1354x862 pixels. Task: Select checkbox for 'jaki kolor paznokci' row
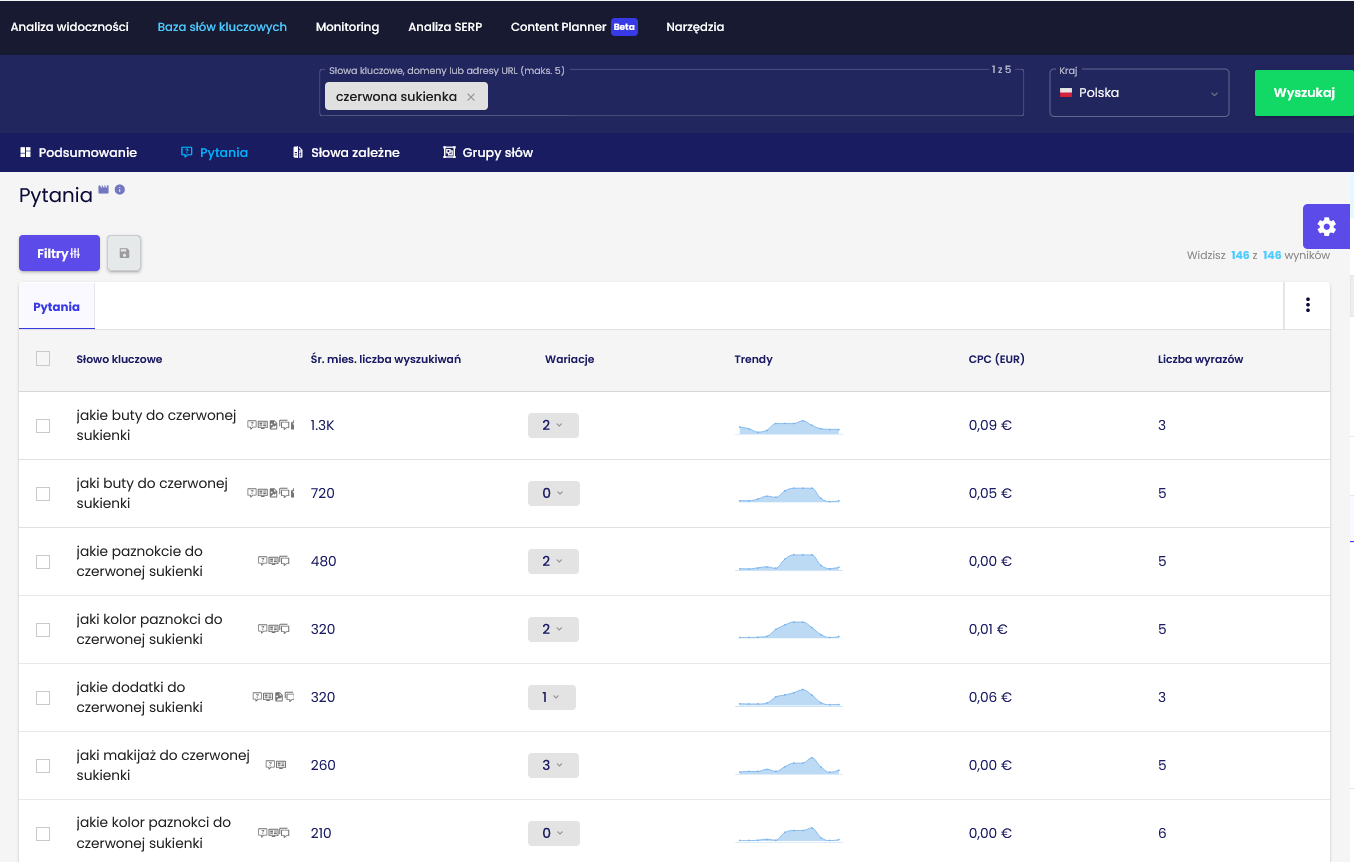point(43,630)
